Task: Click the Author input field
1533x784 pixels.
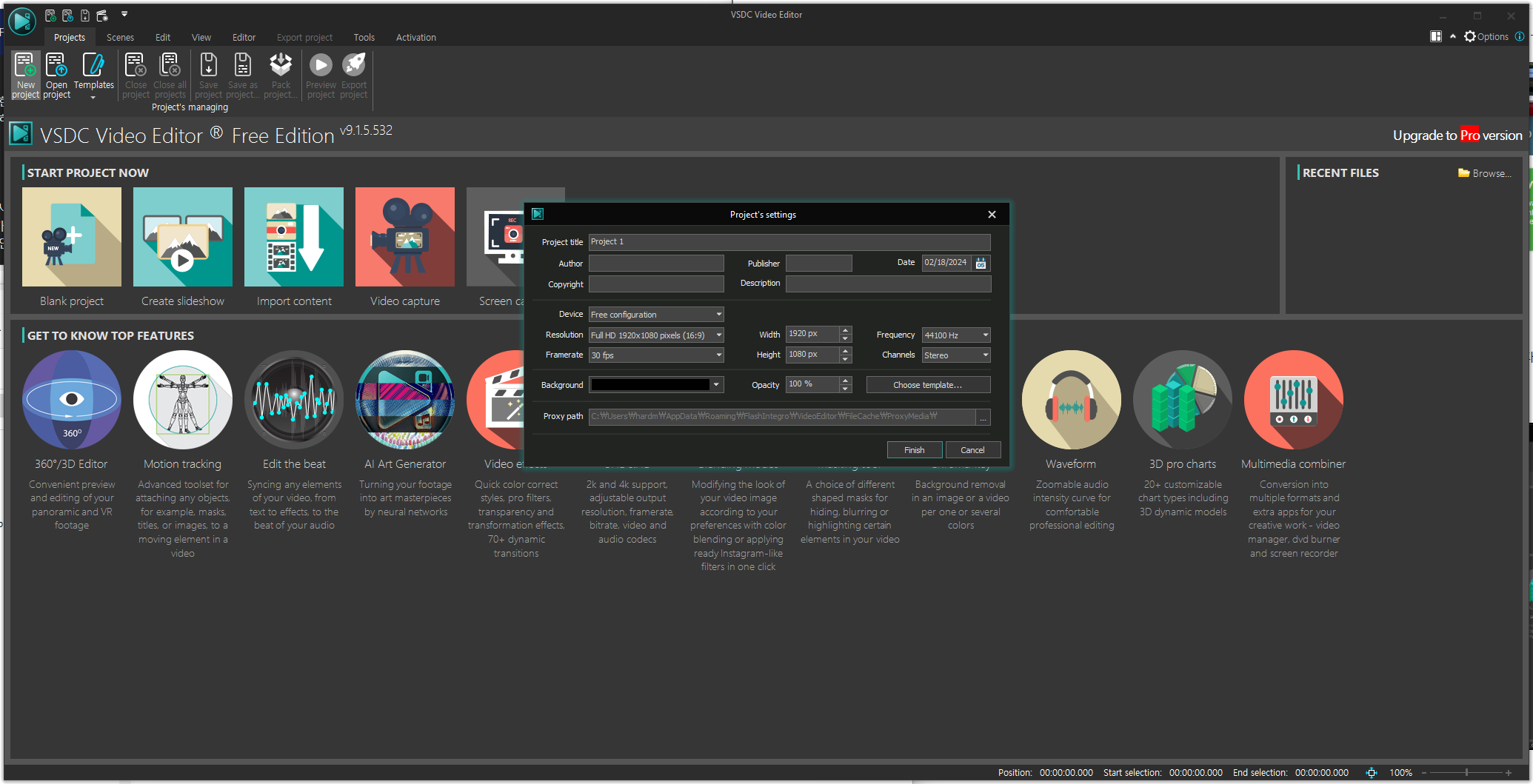Action: [656, 264]
